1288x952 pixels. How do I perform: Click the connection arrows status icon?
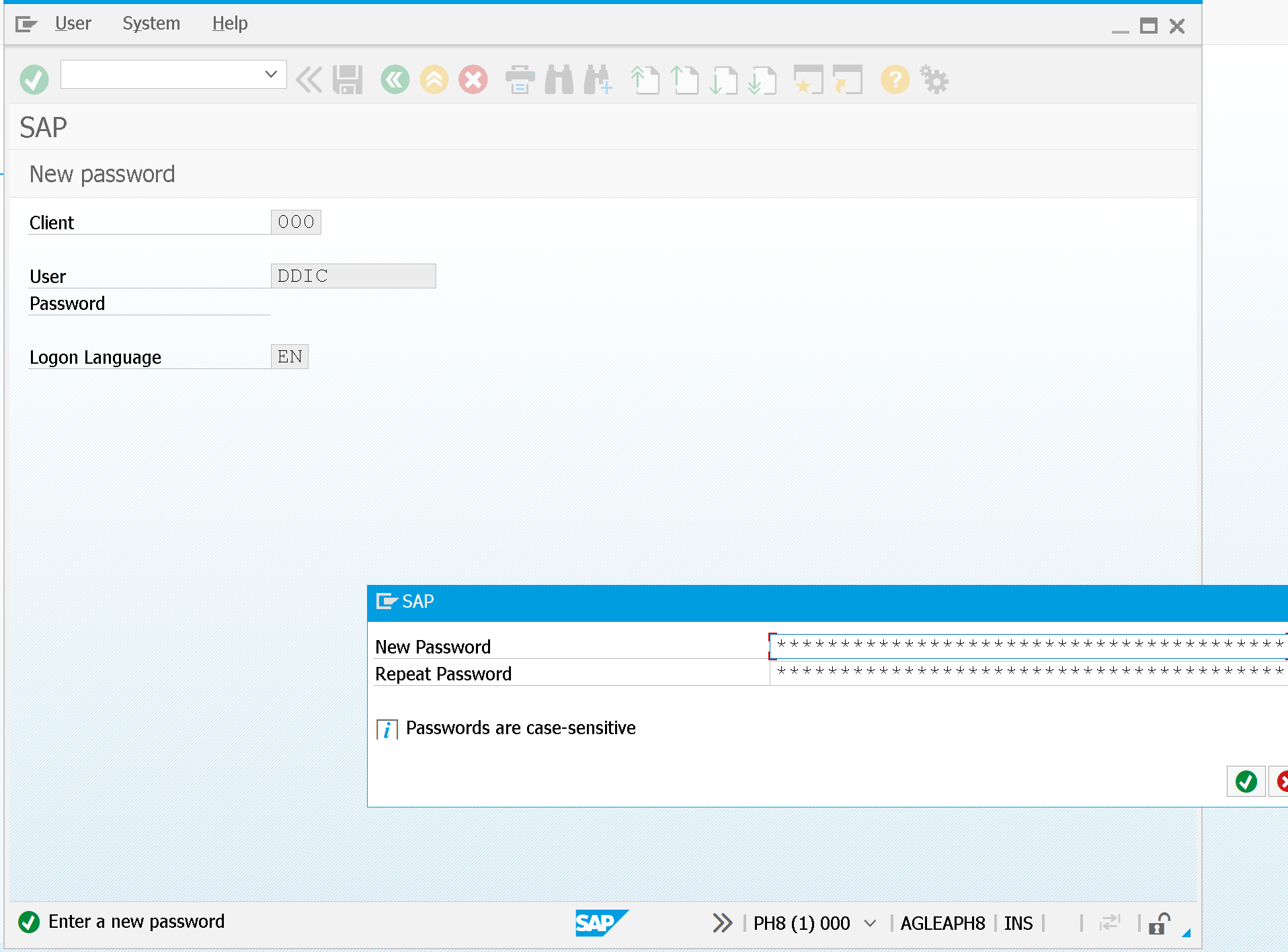click(1110, 922)
